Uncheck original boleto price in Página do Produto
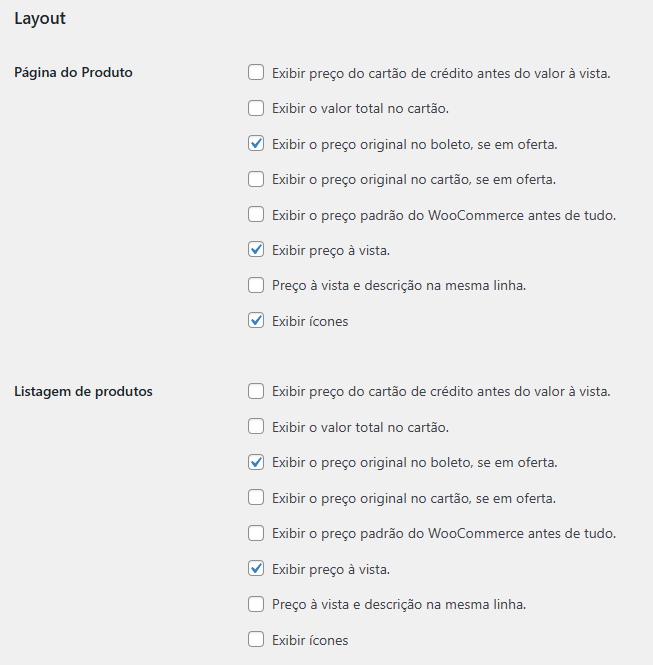653x665 pixels. pyautogui.click(x=256, y=144)
